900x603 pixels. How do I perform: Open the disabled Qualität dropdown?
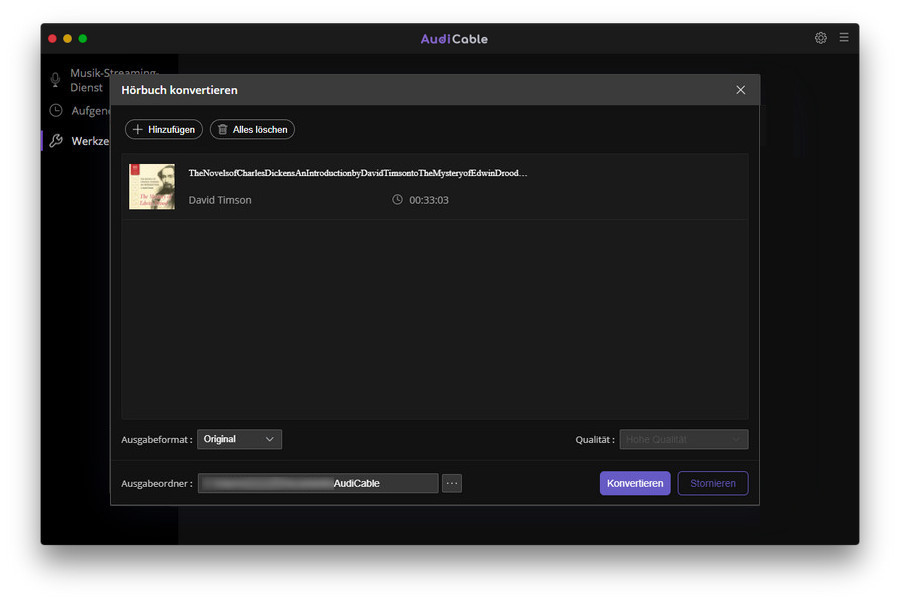pos(684,439)
